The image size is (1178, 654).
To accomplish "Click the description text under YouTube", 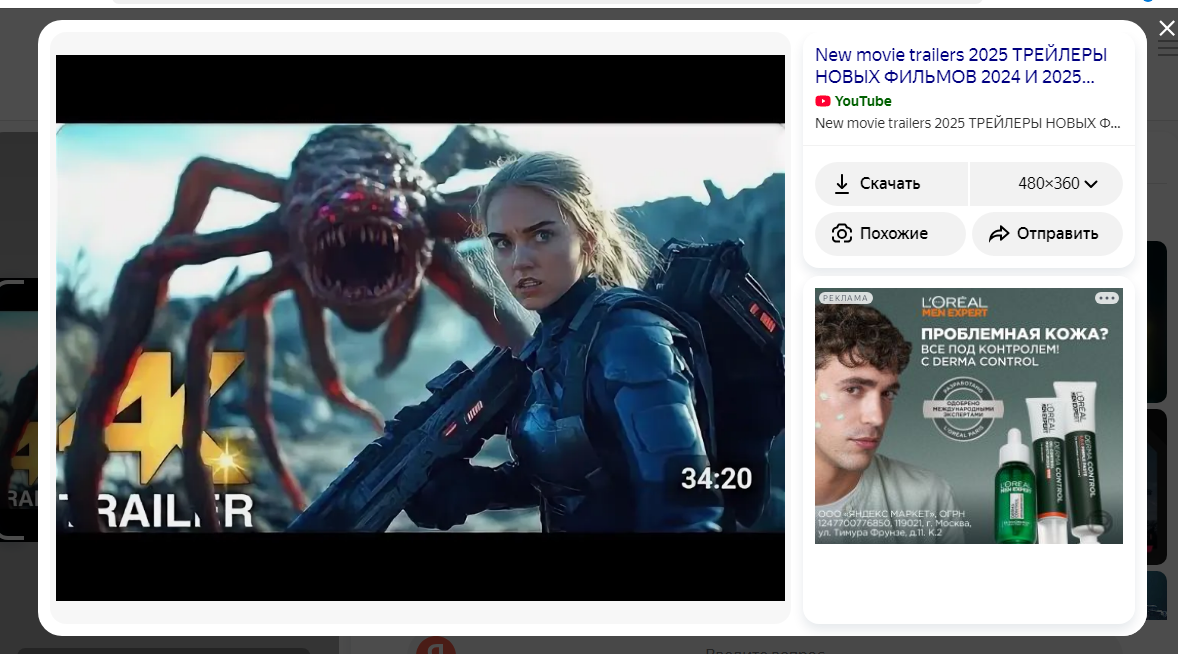I will tap(968, 123).
